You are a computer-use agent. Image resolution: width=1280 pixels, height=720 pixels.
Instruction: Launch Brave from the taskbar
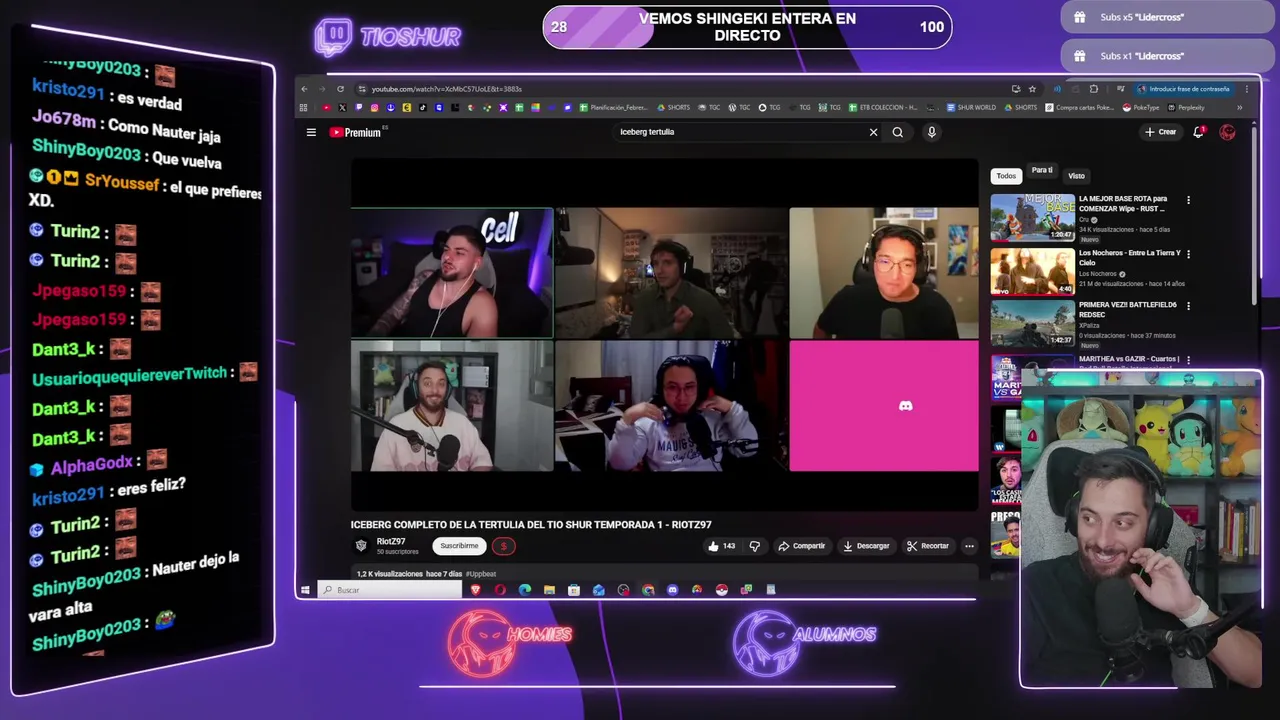click(475, 590)
